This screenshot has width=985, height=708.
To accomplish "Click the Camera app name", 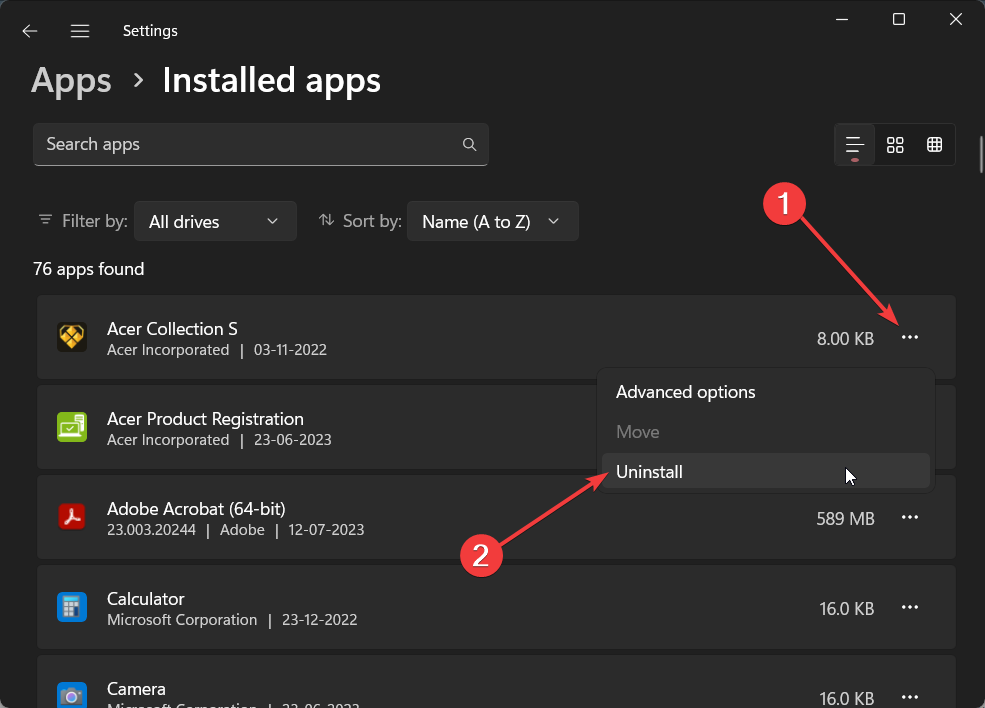I will coord(136,689).
